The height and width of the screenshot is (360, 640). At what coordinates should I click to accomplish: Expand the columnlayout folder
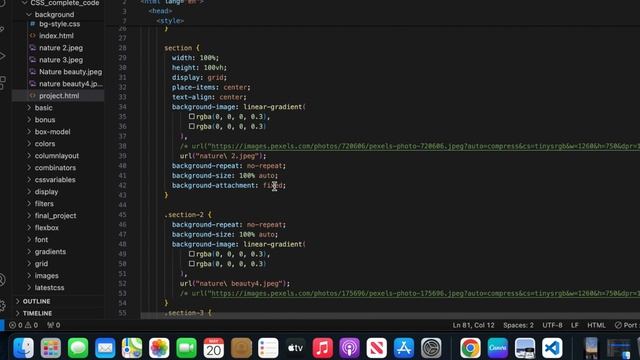(57, 156)
